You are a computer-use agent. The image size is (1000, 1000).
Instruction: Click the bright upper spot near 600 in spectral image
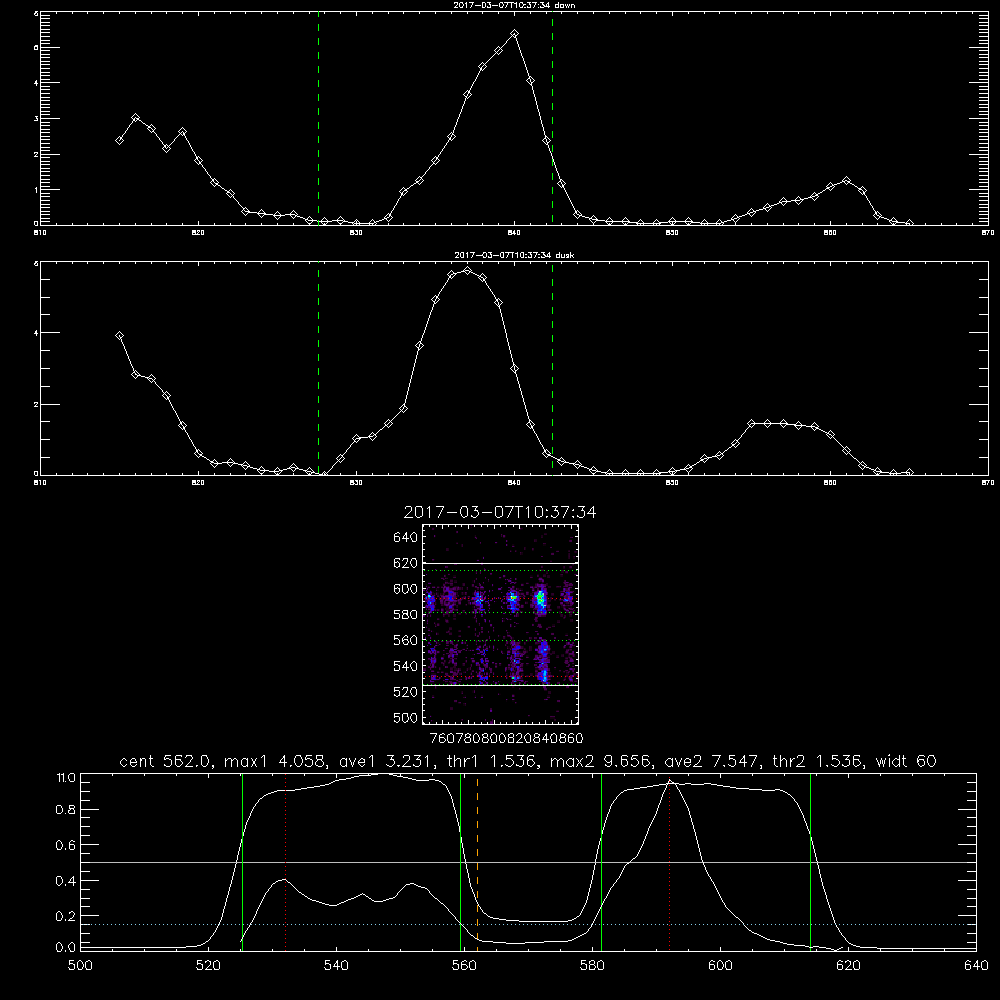click(541, 599)
